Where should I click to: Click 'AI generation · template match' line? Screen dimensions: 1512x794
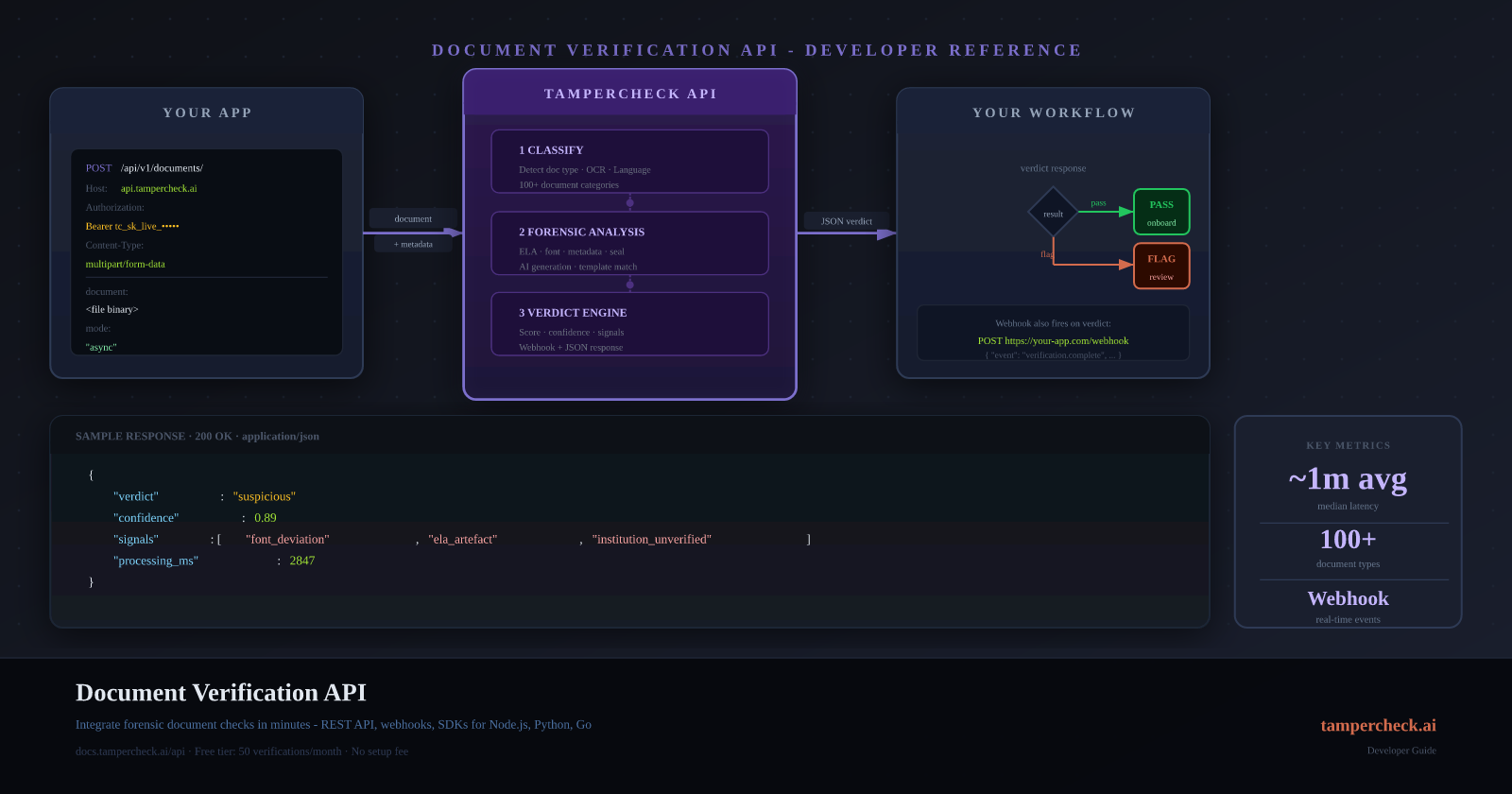[x=577, y=267]
